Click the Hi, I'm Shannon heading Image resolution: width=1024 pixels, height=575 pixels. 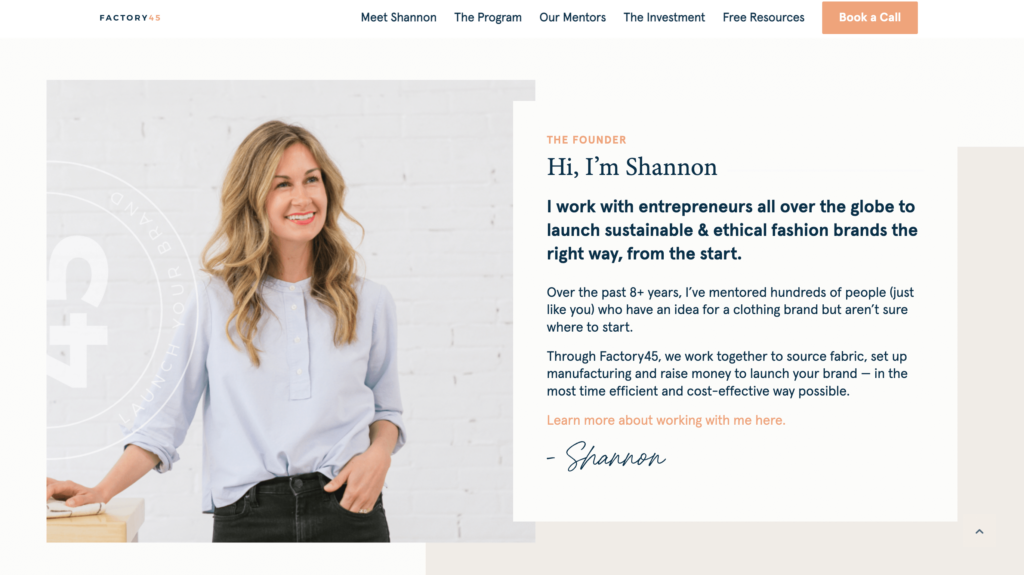(x=632, y=167)
